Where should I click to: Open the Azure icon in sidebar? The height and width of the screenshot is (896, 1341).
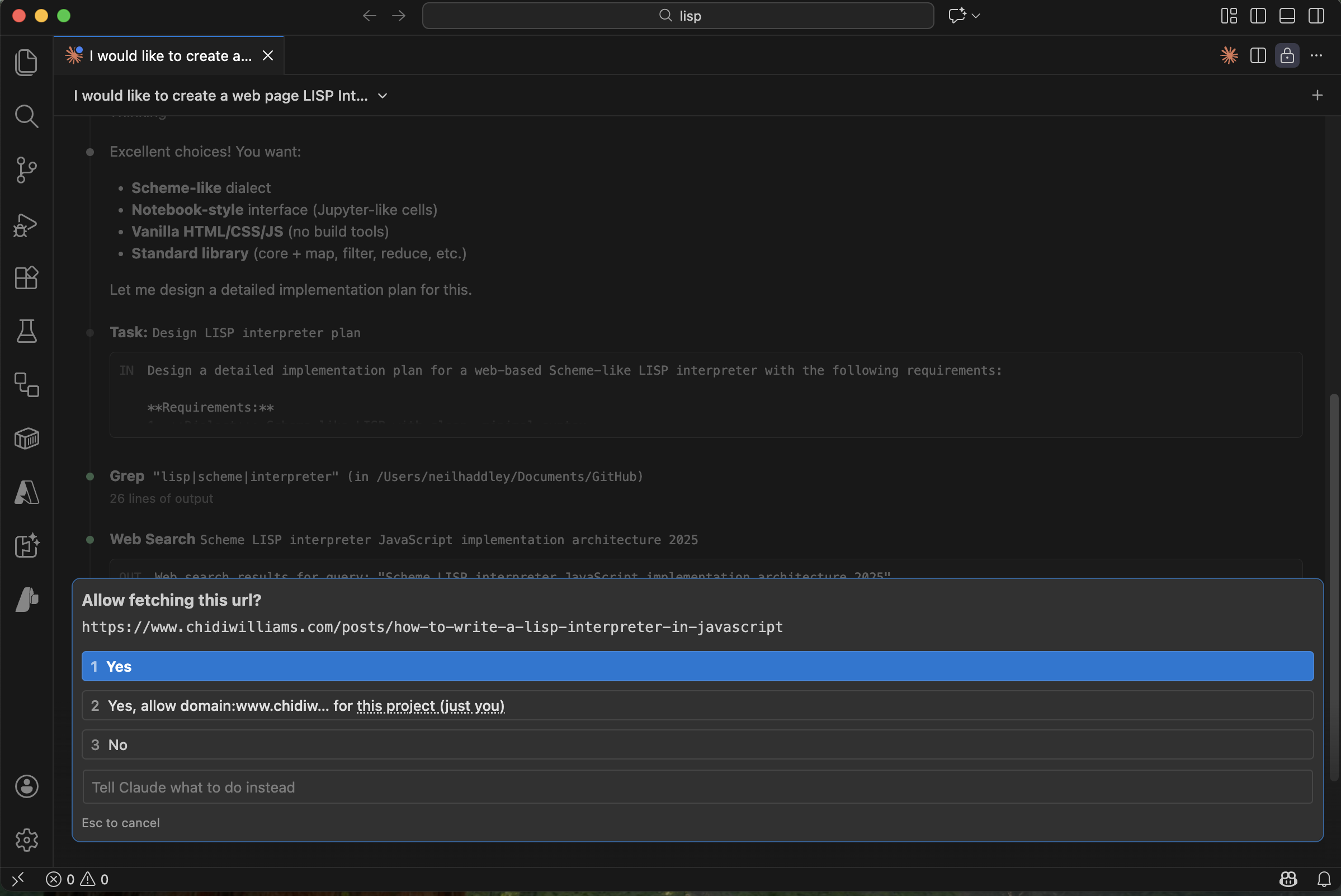click(x=26, y=492)
